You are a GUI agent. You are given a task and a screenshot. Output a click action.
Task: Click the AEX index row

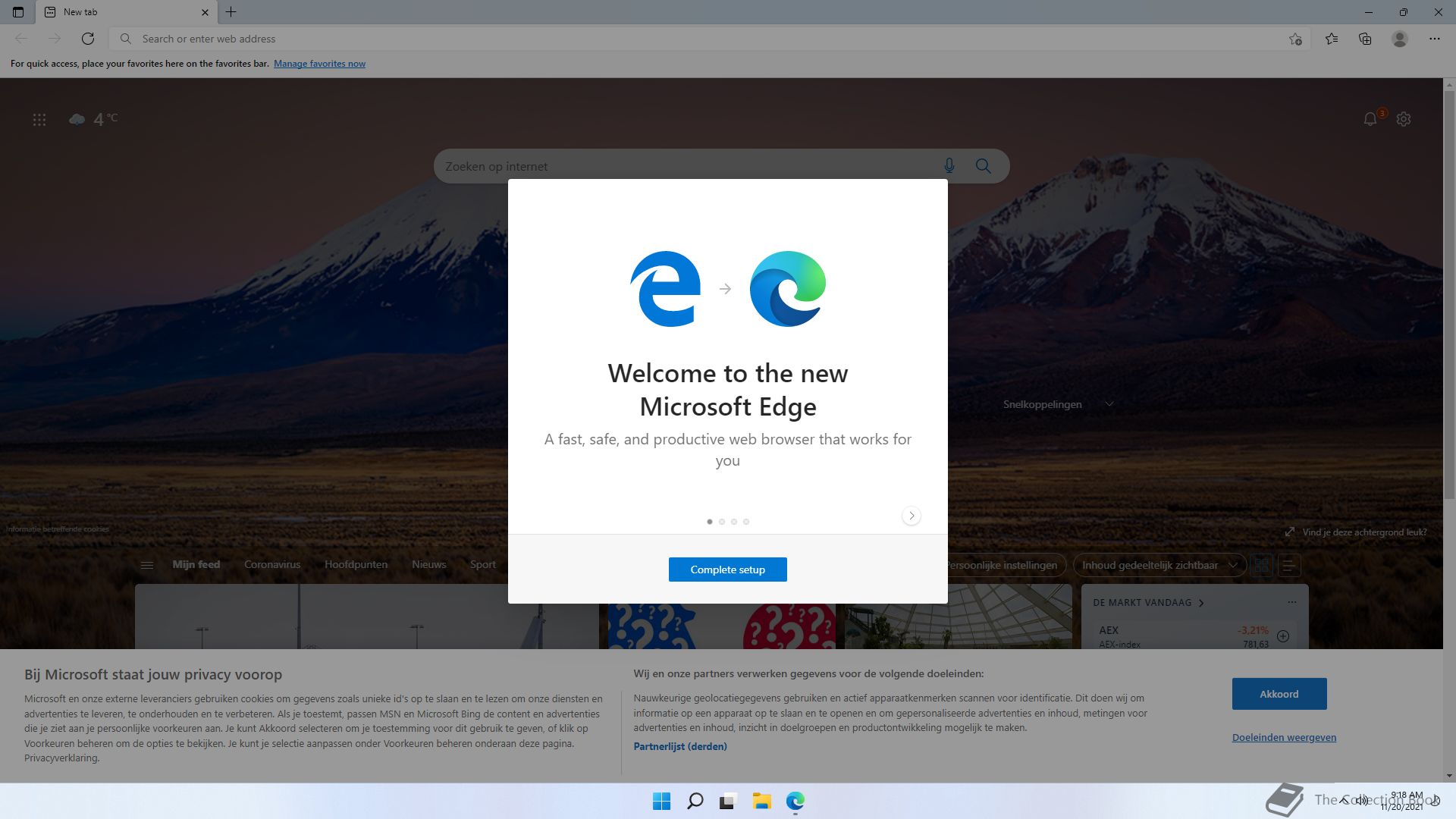(1194, 636)
